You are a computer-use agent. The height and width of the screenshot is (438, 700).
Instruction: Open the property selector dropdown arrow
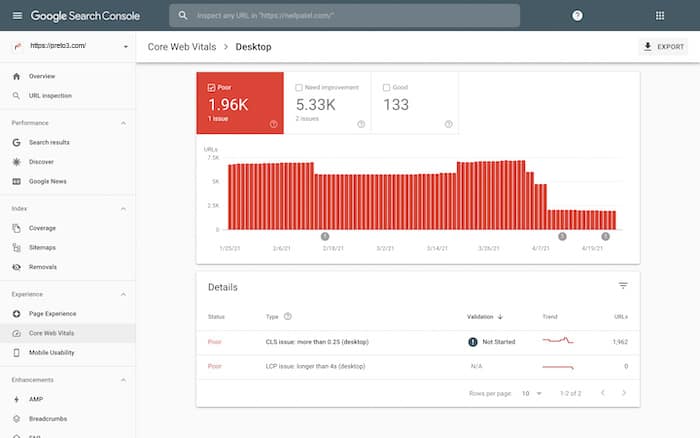click(126, 46)
